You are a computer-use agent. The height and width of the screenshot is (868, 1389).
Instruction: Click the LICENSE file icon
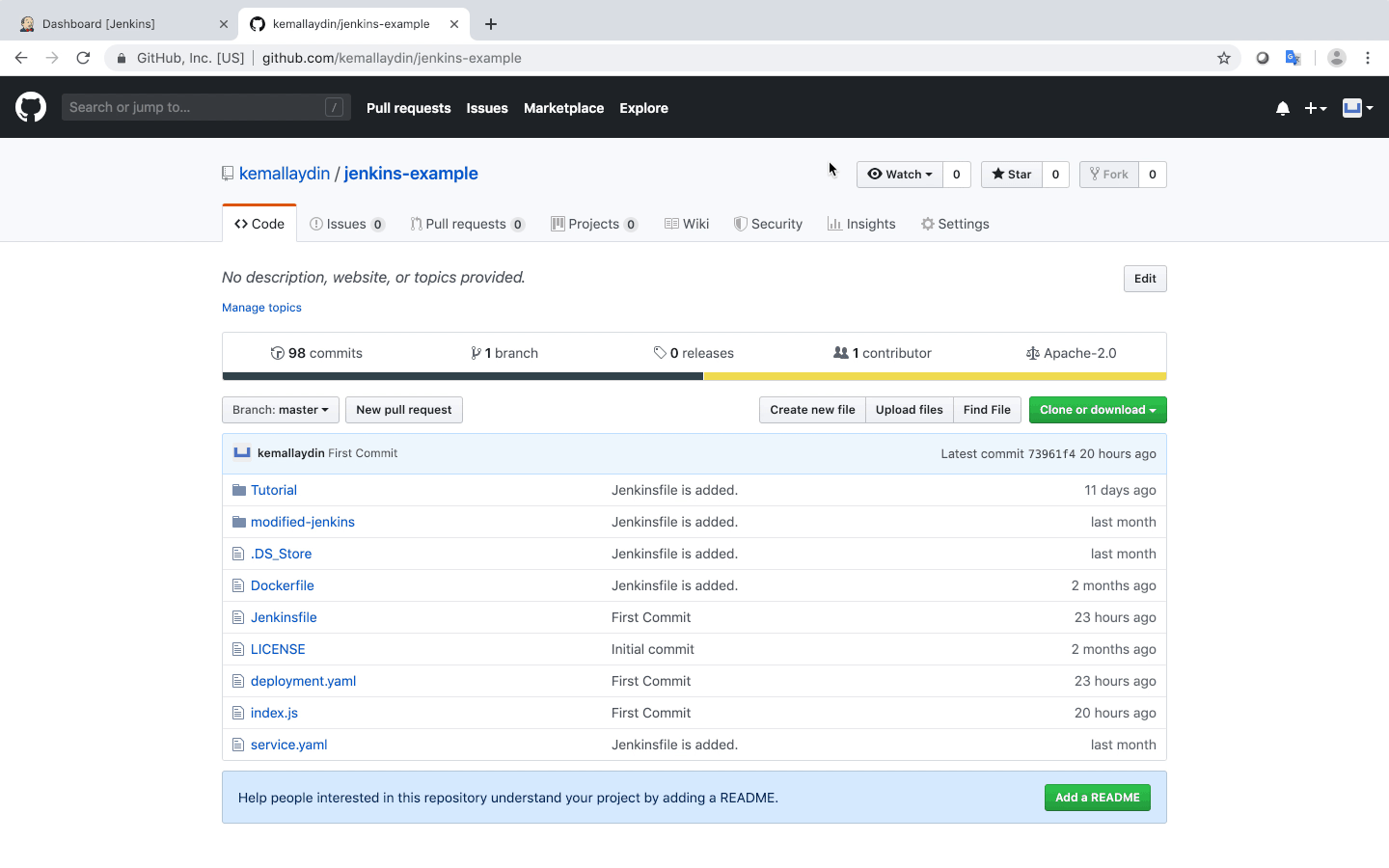(238, 649)
